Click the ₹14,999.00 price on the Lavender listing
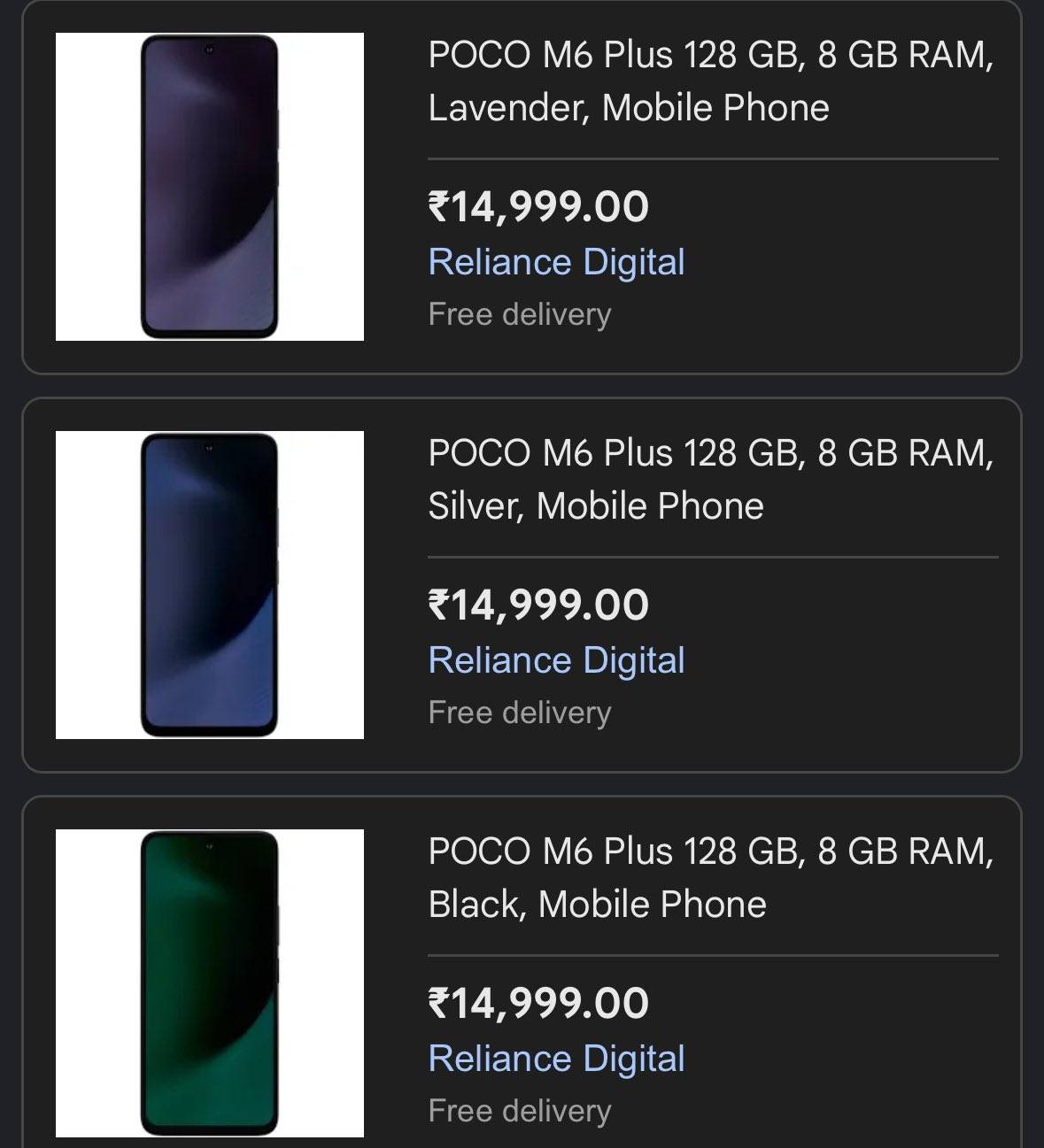The image size is (1044, 1148). pos(538,207)
